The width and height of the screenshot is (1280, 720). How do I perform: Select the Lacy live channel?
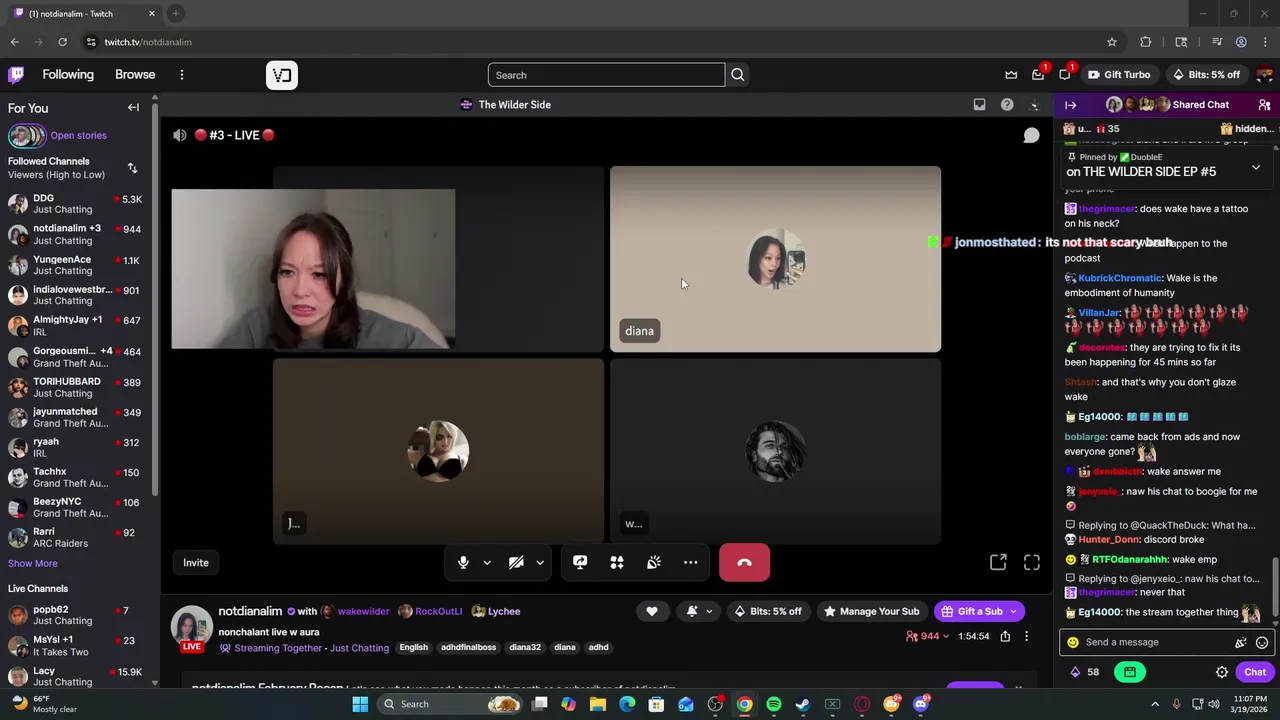pos(78,676)
